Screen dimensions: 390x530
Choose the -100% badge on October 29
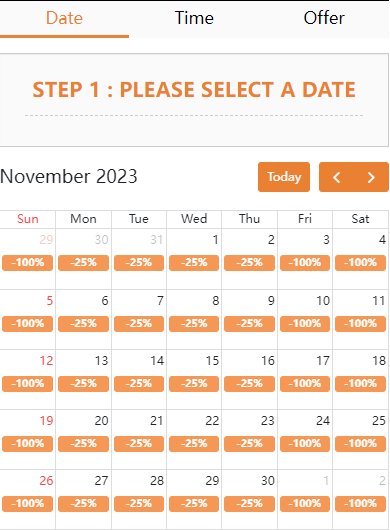27,263
